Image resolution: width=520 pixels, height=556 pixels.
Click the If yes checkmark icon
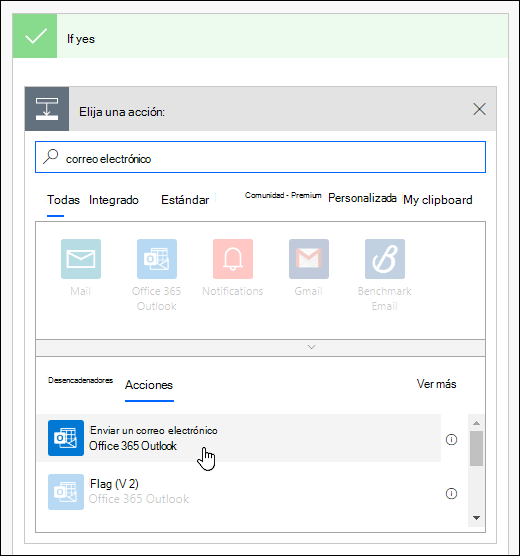35,36
